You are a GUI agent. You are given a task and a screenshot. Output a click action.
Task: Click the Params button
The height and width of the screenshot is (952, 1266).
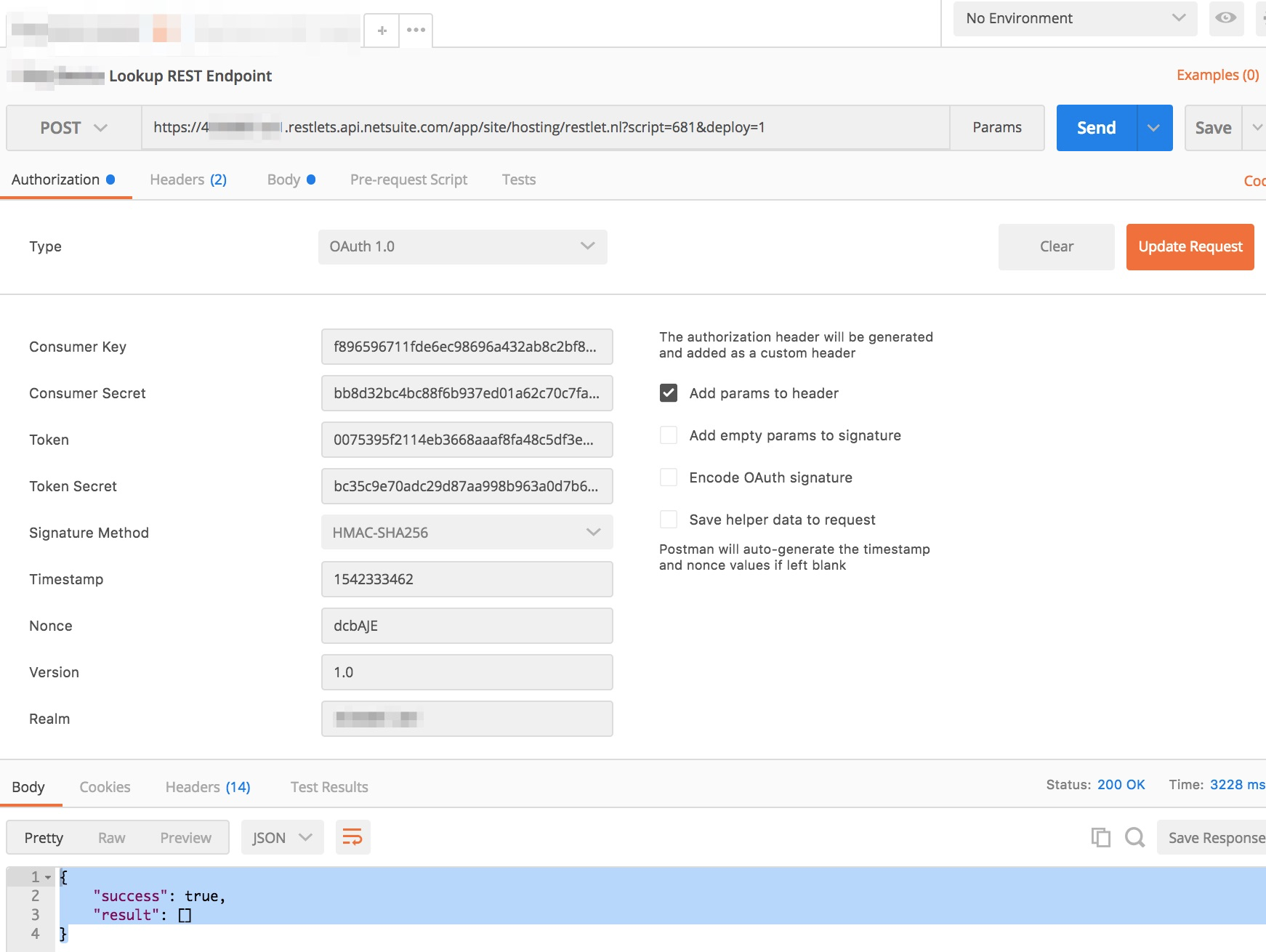point(997,128)
